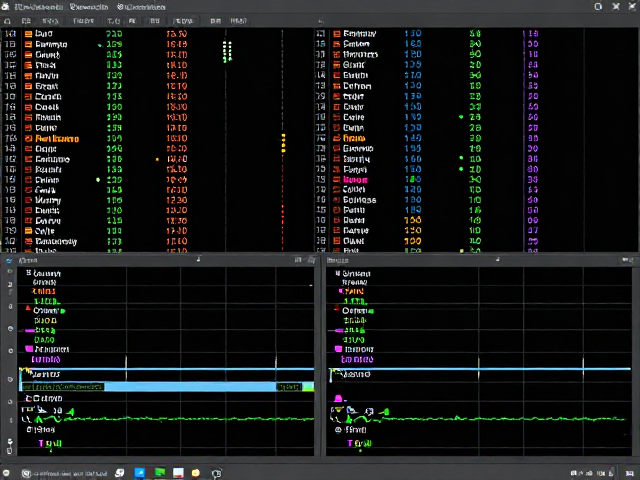This screenshot has width=640, height=480.
Task: Click the taskbar search box
Action: click(65, 473)
